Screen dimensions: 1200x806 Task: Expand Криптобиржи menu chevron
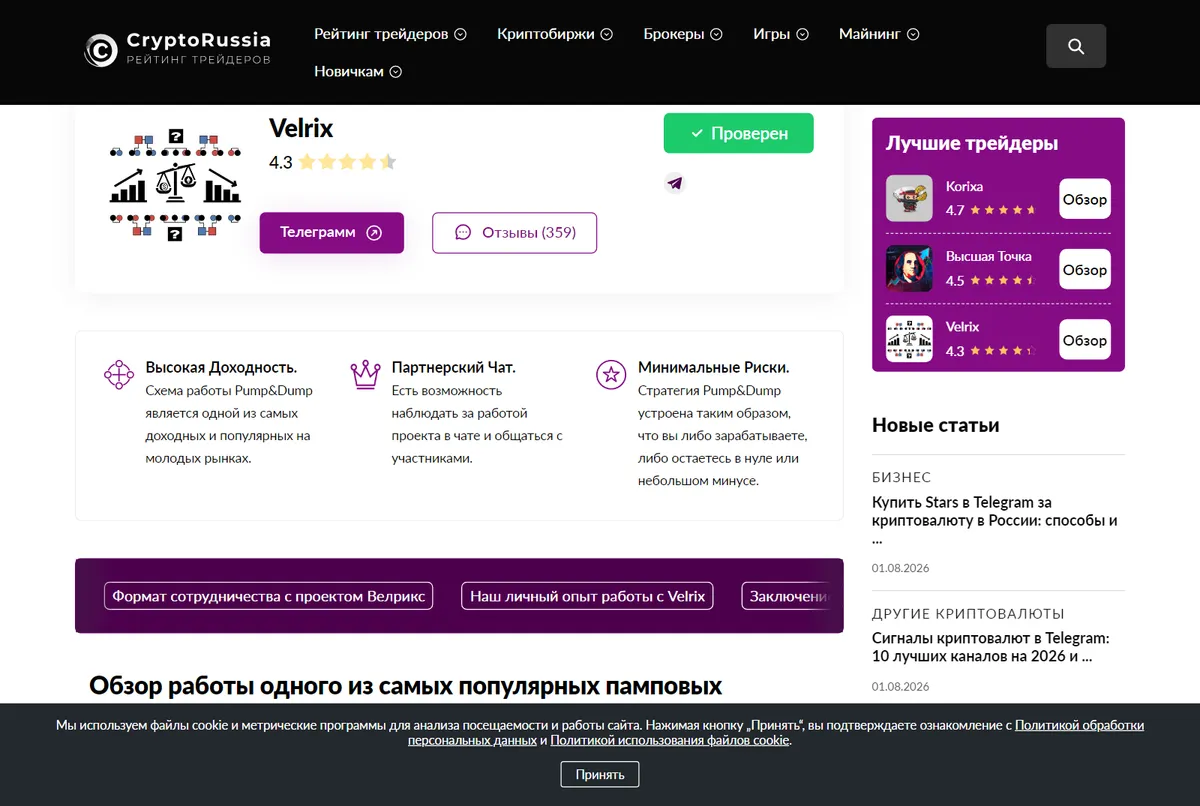606,34
